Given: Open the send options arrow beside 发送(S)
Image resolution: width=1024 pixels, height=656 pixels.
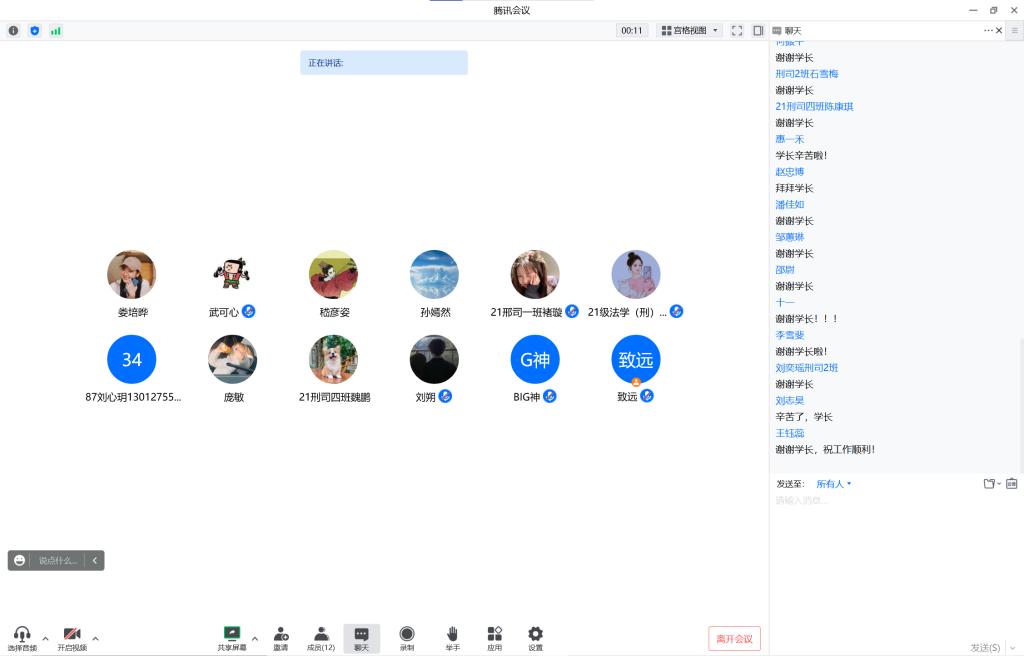Looking at the screenshot, I should click(1012, 648).
